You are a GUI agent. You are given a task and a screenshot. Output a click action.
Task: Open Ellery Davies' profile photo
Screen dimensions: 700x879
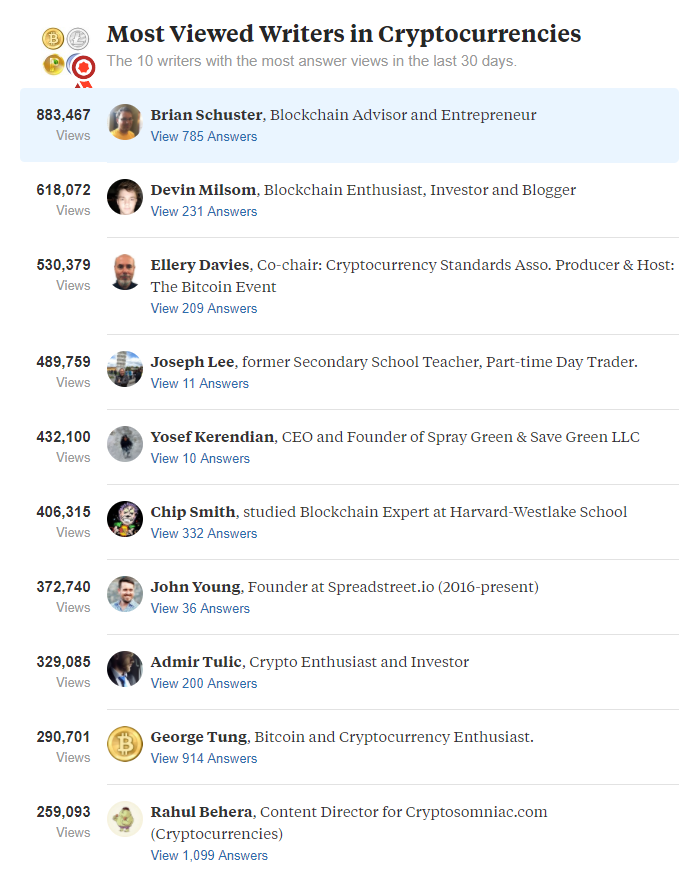tap(125, 272)
